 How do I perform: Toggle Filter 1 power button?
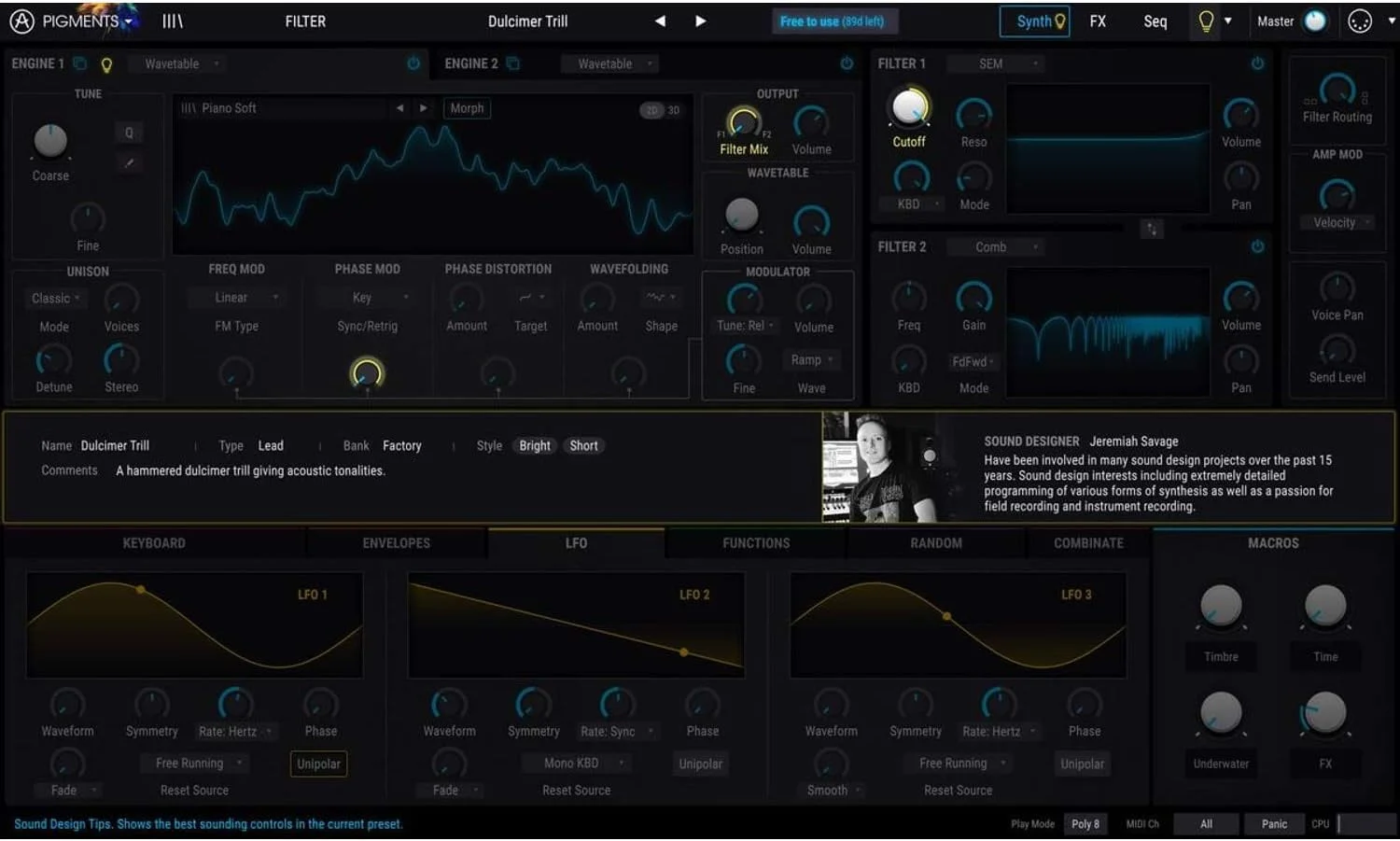click(1257, 63)
